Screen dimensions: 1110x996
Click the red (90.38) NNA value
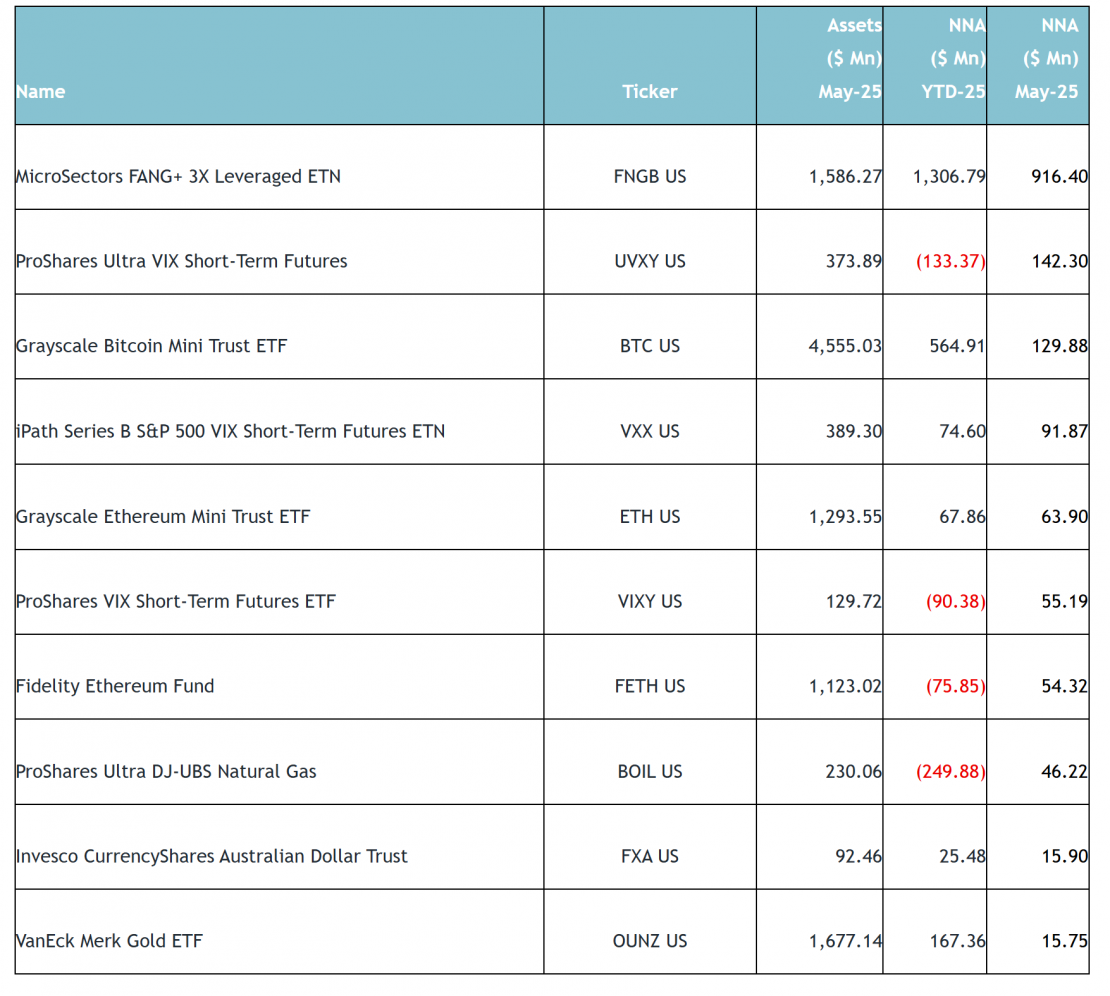(x=951, y=602)
